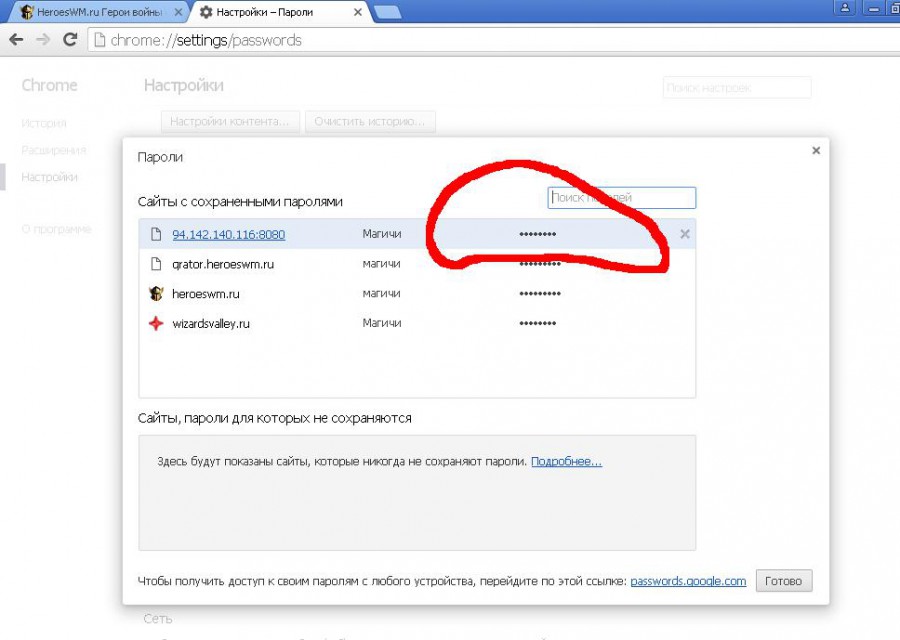Remove saved password for 94.142.140.116:8080
Screen dimensions: 900x640
(x=685, y=234)
